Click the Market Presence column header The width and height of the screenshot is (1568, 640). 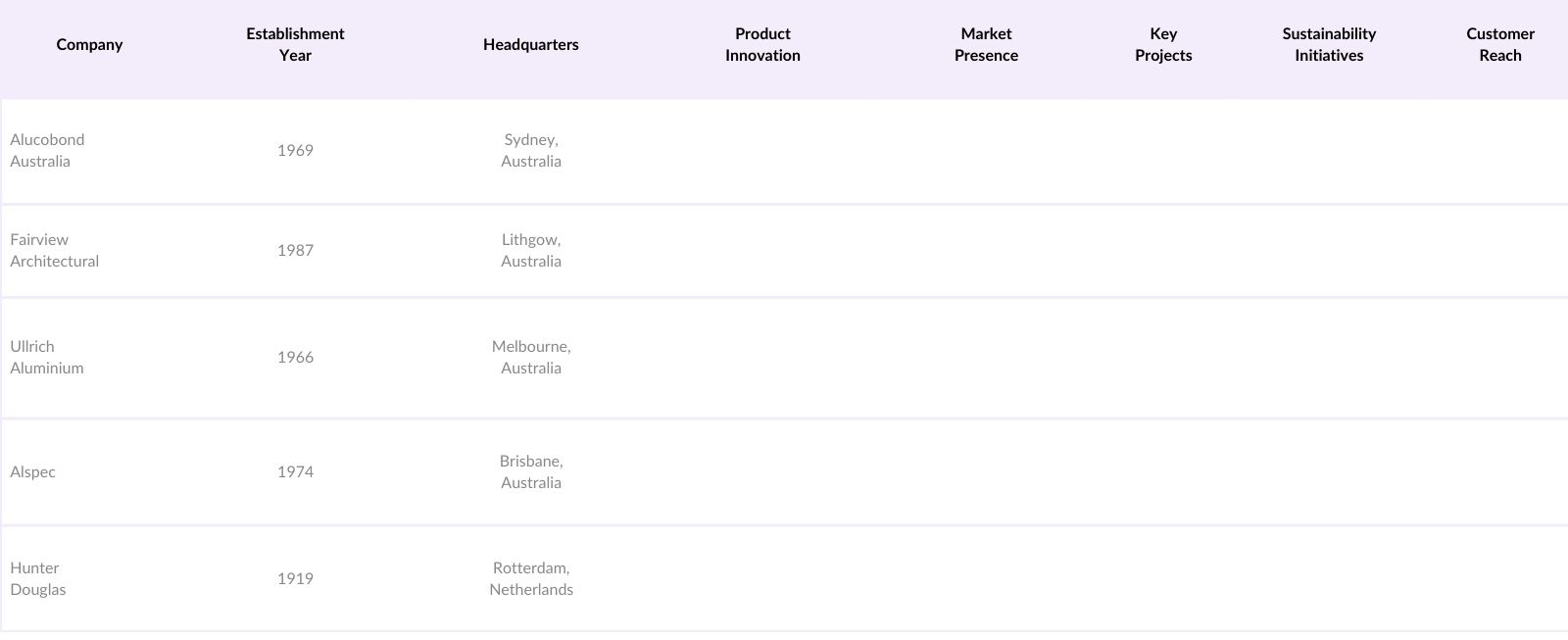pyautogui.click(x=986, y=44)
